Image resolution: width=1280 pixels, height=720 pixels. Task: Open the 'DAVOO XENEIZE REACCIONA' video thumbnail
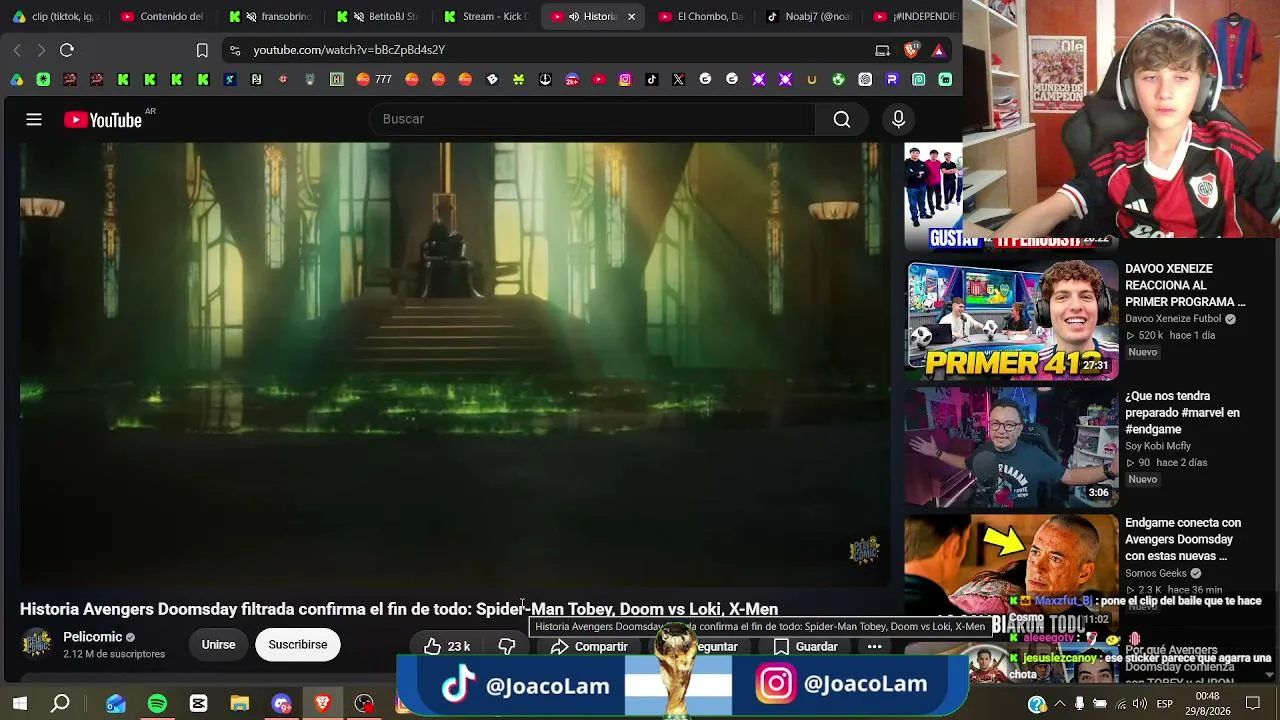click(x=1012, y=320)
